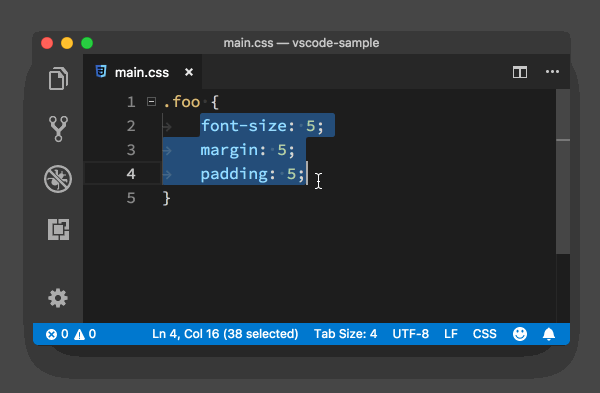Screen dimensions: 600x393
Task: Click Ln 4, Col 16 position indicator
Action: coord(225,334)
